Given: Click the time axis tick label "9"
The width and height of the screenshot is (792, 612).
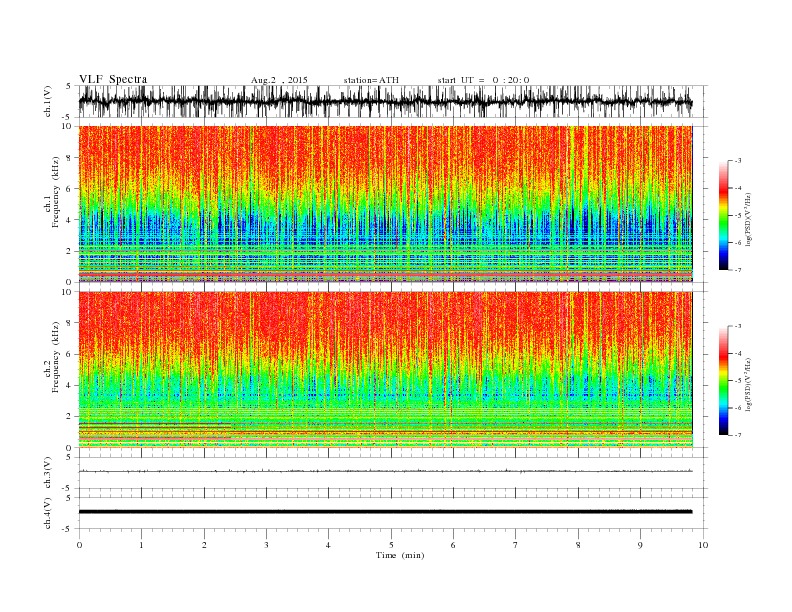Looking at the screenshot, I should pyautogui.click(x=640, y=545).
